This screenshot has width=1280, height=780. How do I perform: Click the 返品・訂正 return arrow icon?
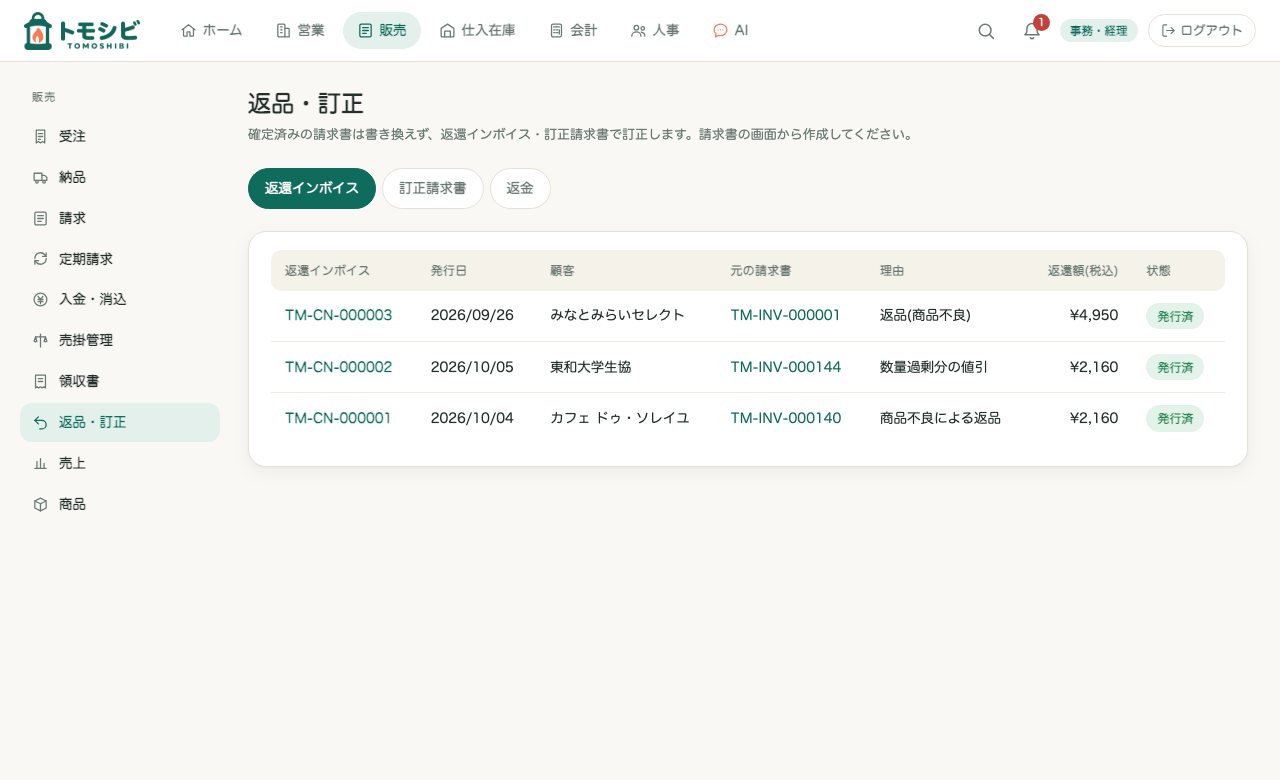[40, 422]
